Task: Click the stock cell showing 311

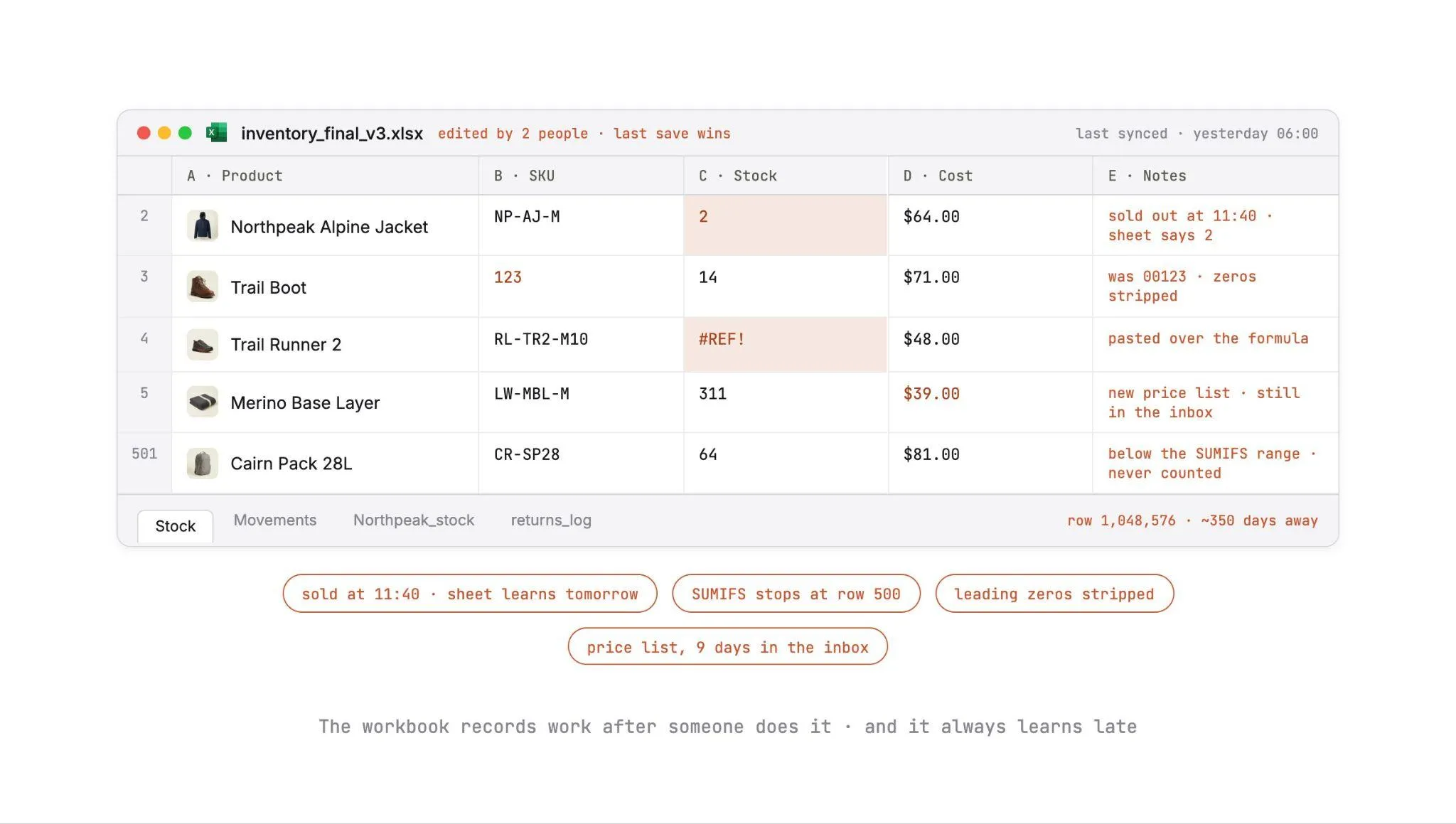Action: pyautogui.click(x=786, y=402)
